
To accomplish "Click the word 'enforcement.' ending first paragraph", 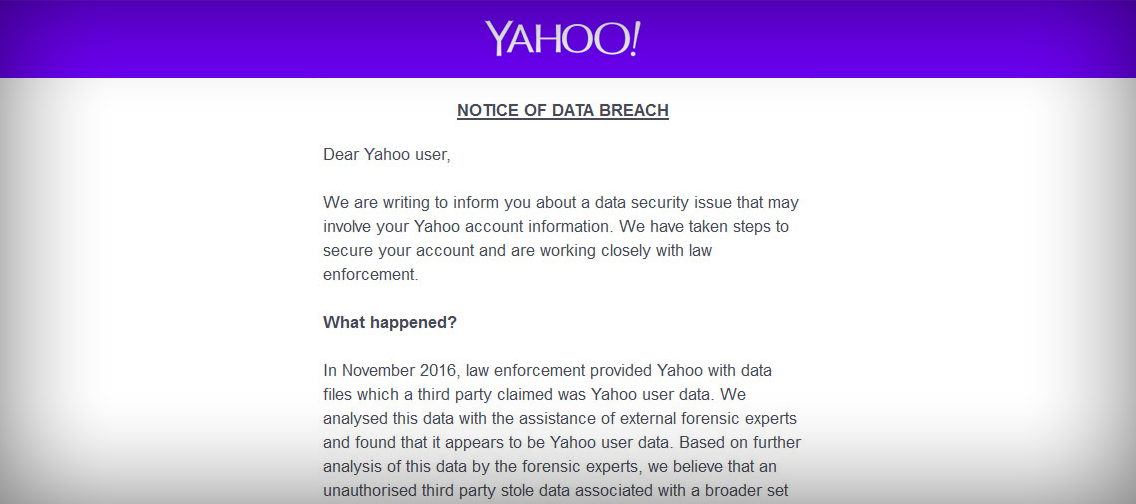I will (371, 275).
